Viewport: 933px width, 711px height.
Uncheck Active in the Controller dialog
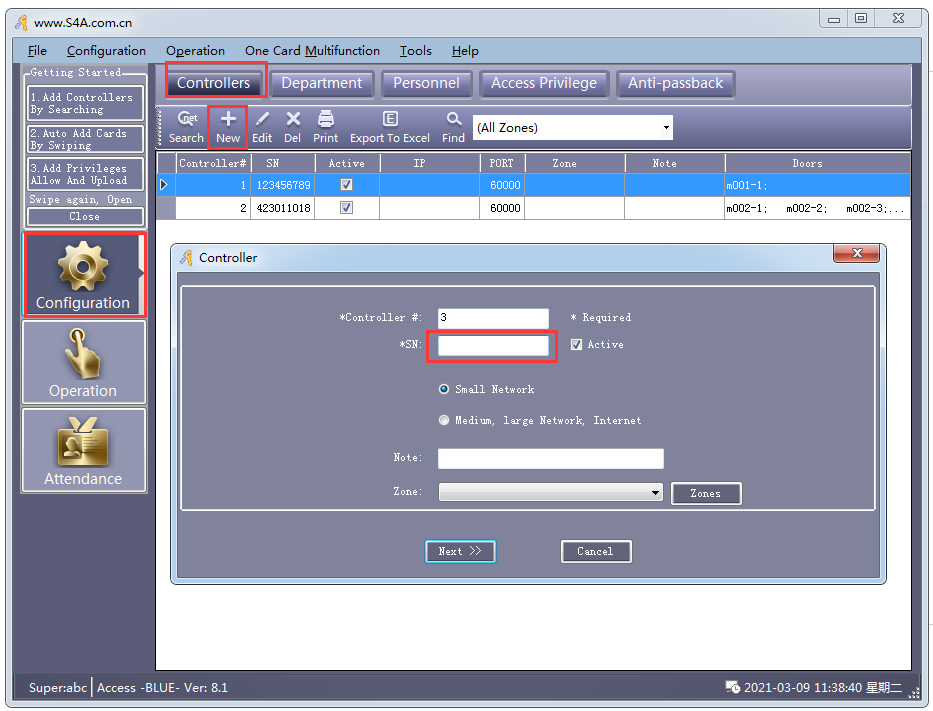point(576,343)
